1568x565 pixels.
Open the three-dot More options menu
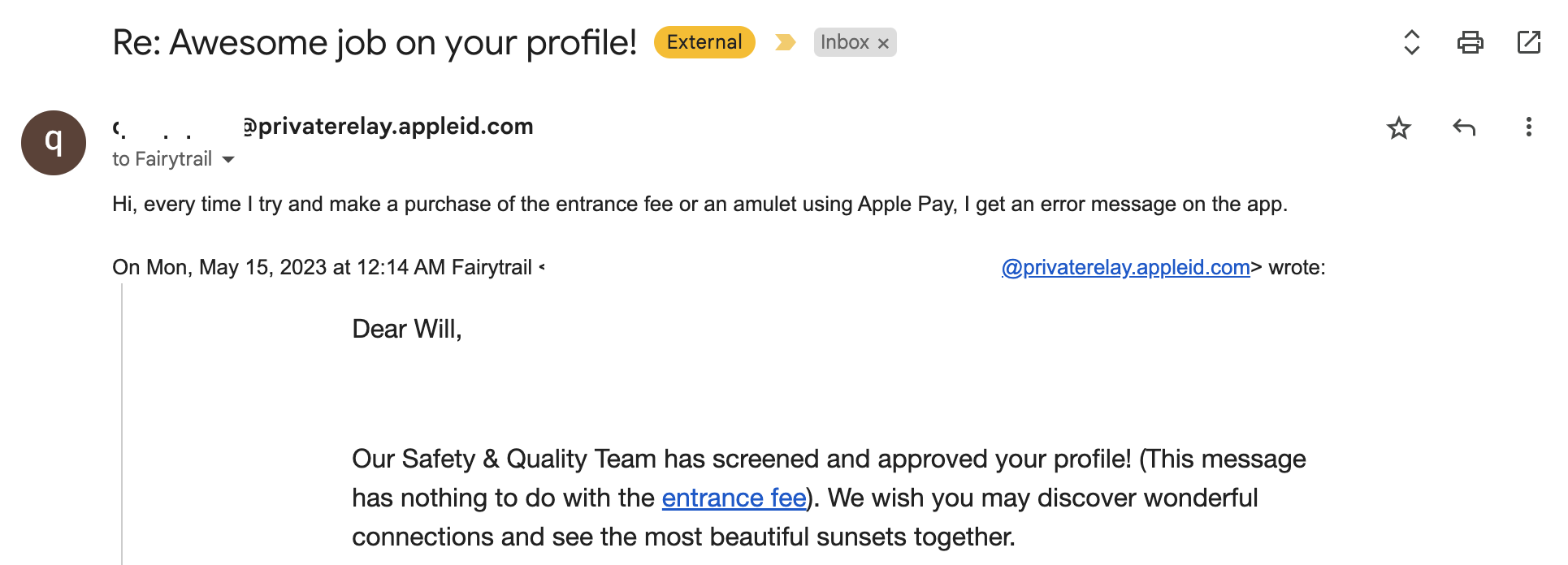(1528, 127)
